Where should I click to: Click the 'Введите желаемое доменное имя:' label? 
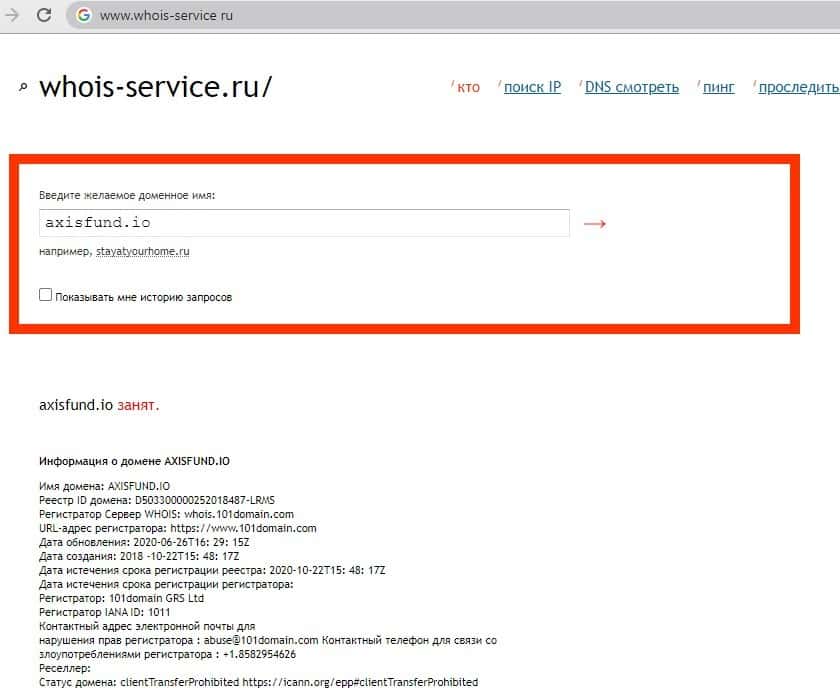[127, 196]
